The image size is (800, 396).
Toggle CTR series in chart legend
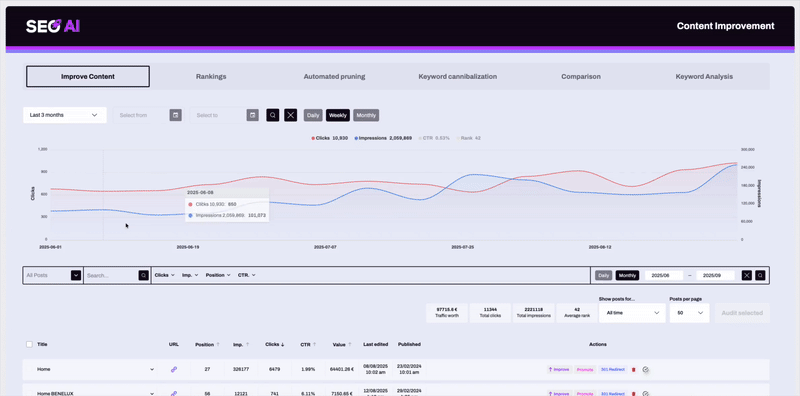pos(434,138)
